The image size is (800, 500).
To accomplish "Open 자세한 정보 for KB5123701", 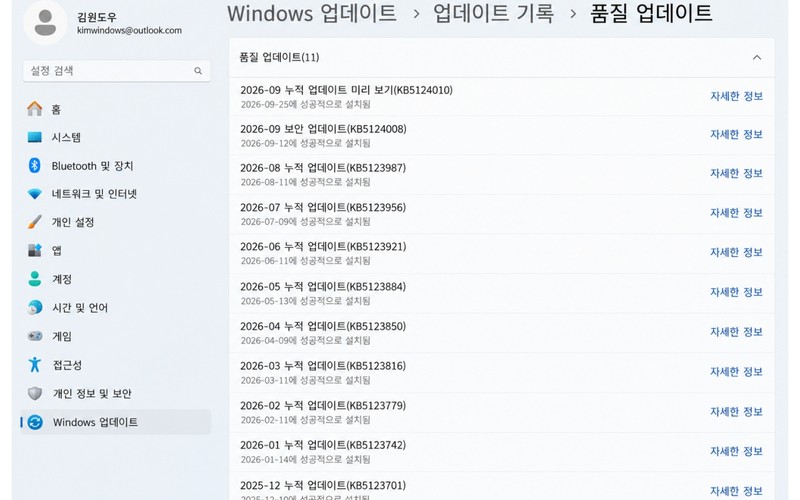I will [736, 491].
